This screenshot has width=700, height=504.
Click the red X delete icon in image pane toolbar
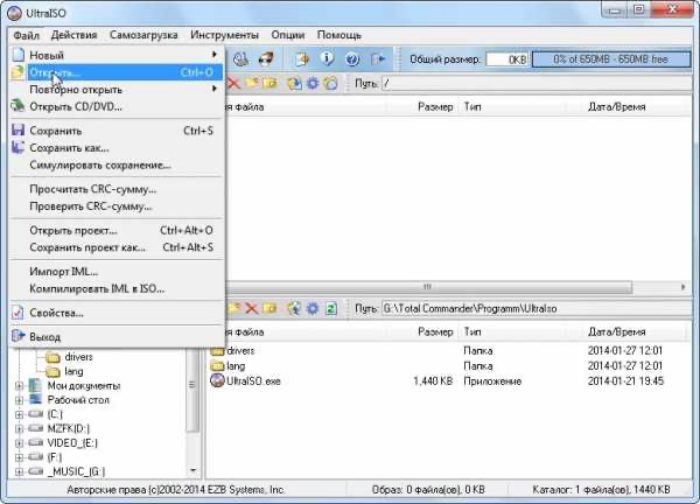(233, 83)
